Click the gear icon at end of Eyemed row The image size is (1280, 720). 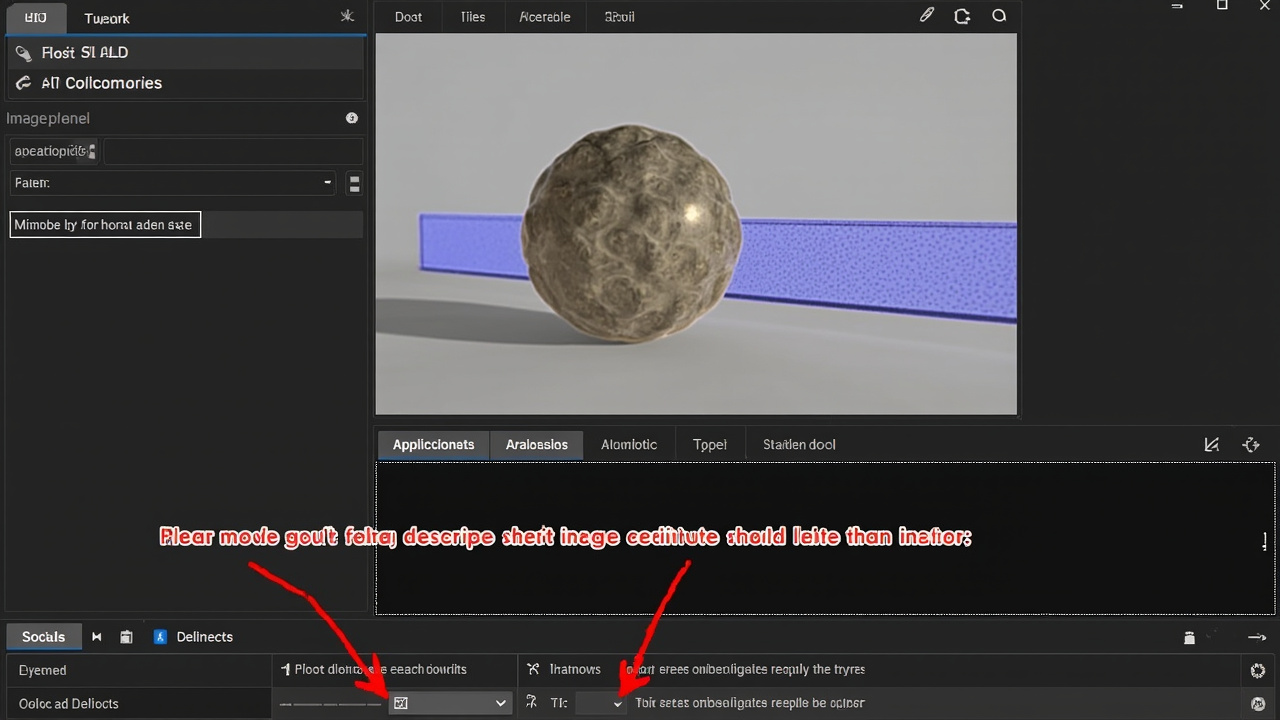pyautogui.click(x=1258, y=670)
